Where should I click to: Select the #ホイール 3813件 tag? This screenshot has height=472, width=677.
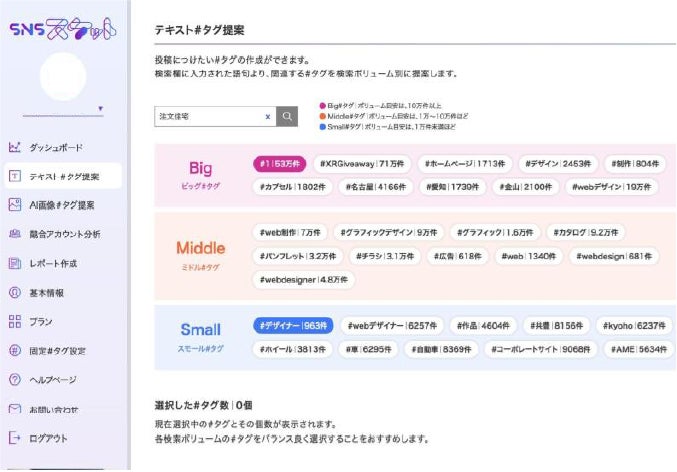(292, 349)
